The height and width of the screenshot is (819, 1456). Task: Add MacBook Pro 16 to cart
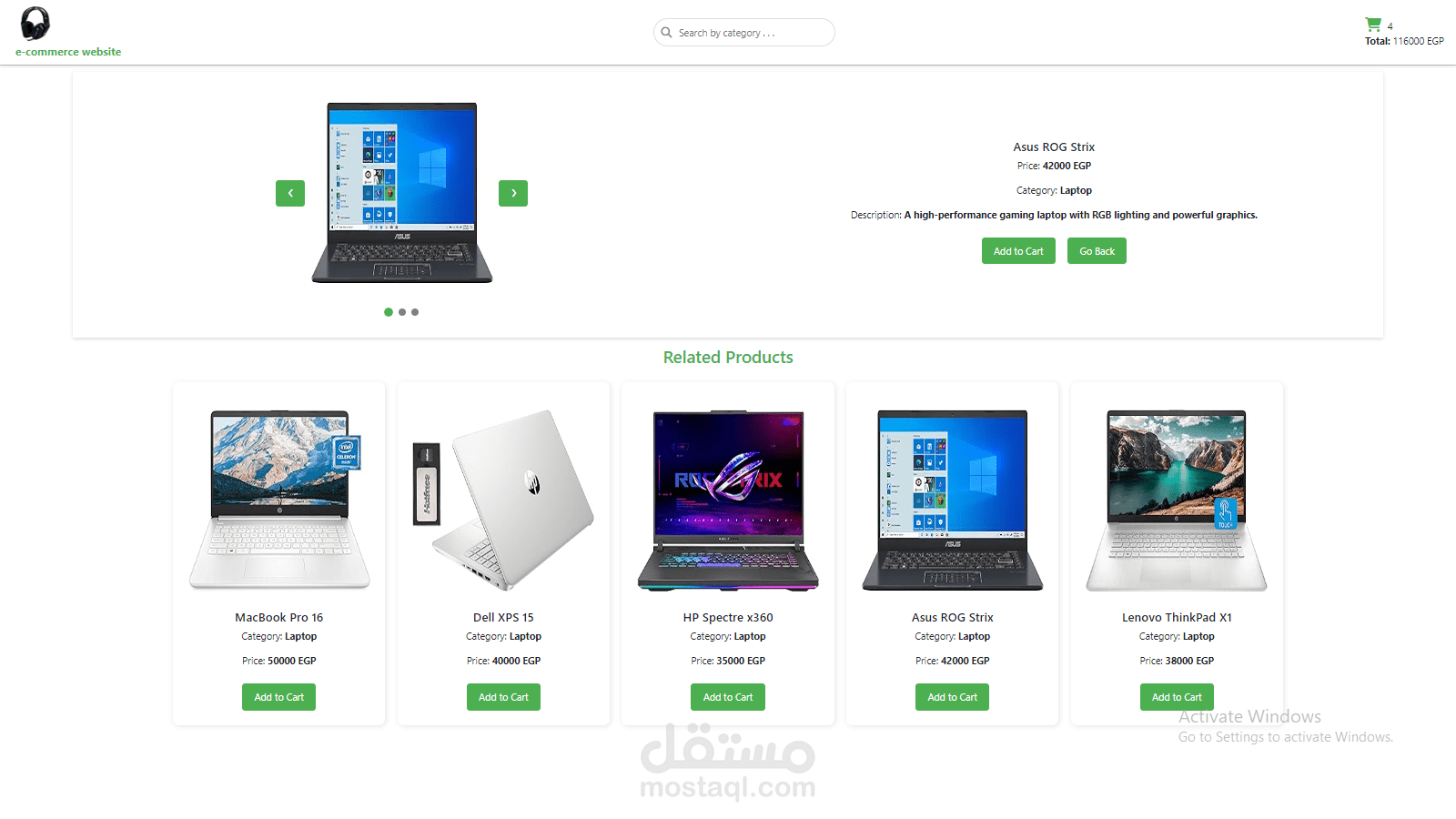coord(279,697)
